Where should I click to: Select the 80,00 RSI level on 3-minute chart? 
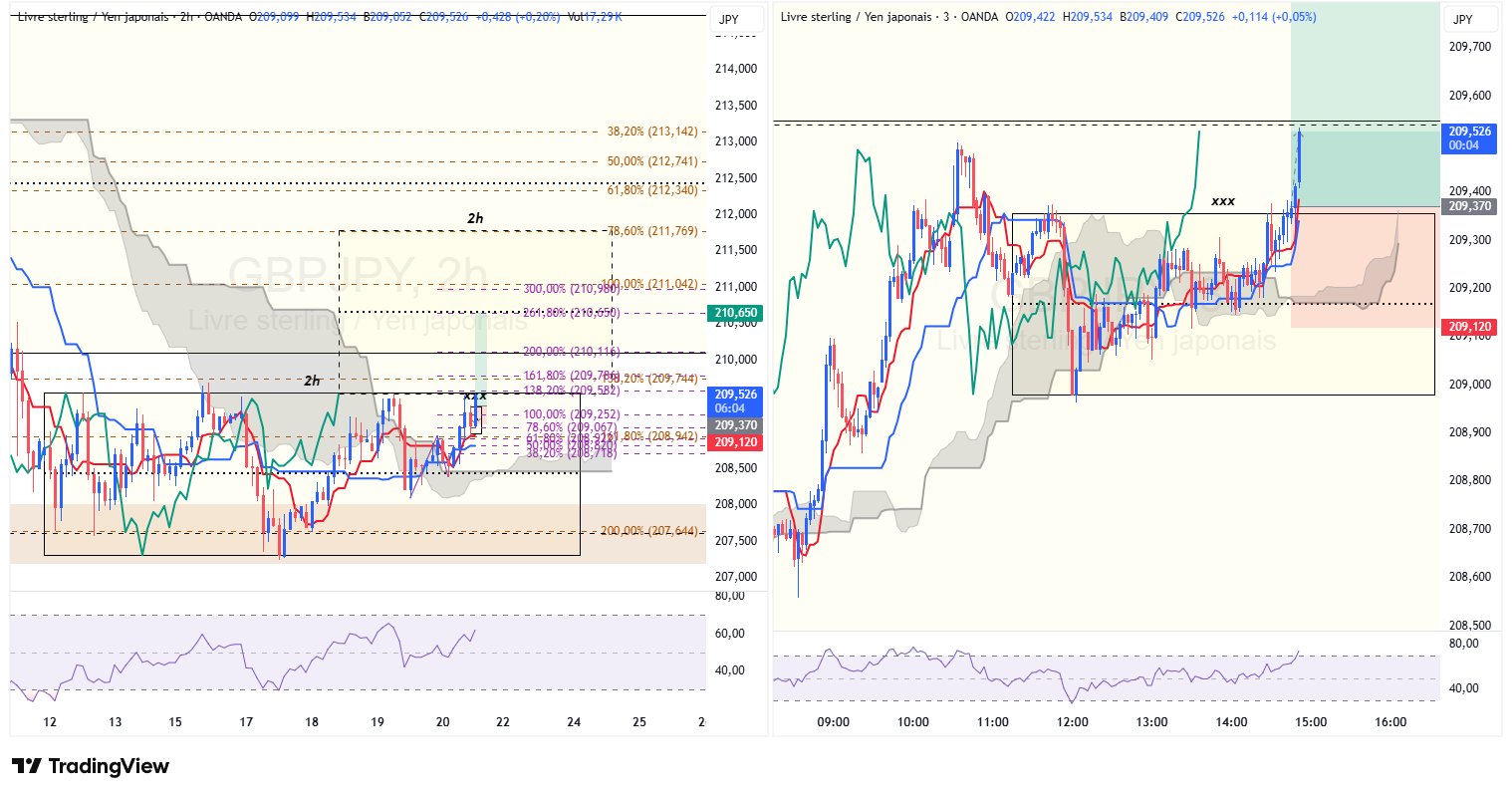[1463, 644]
